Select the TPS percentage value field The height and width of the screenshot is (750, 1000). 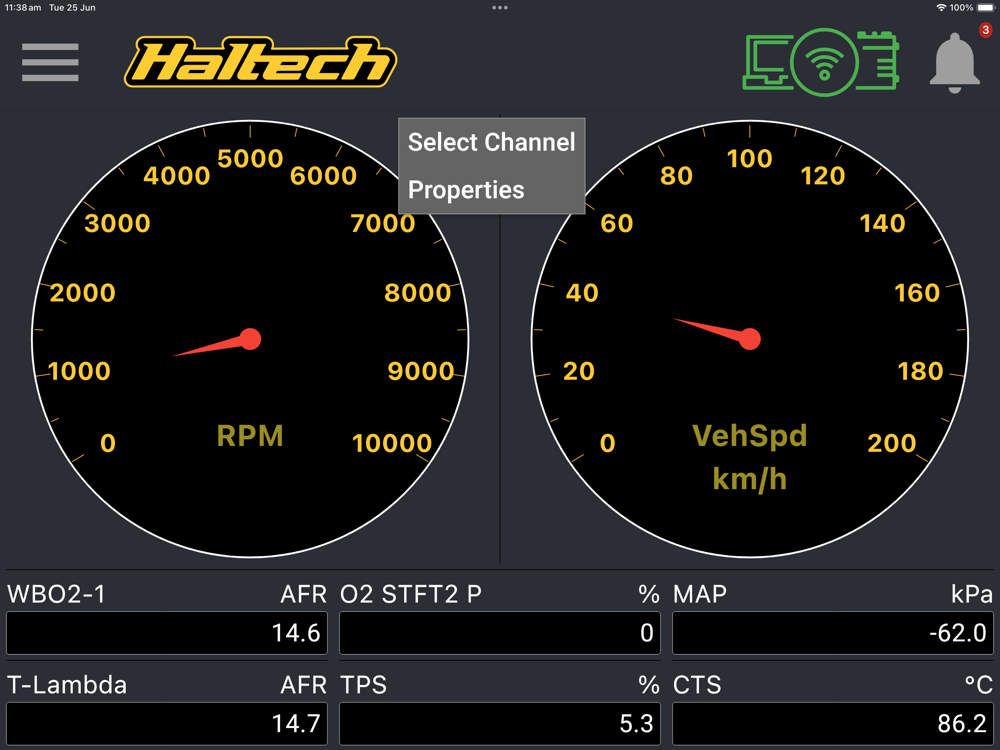pos(500,723)
